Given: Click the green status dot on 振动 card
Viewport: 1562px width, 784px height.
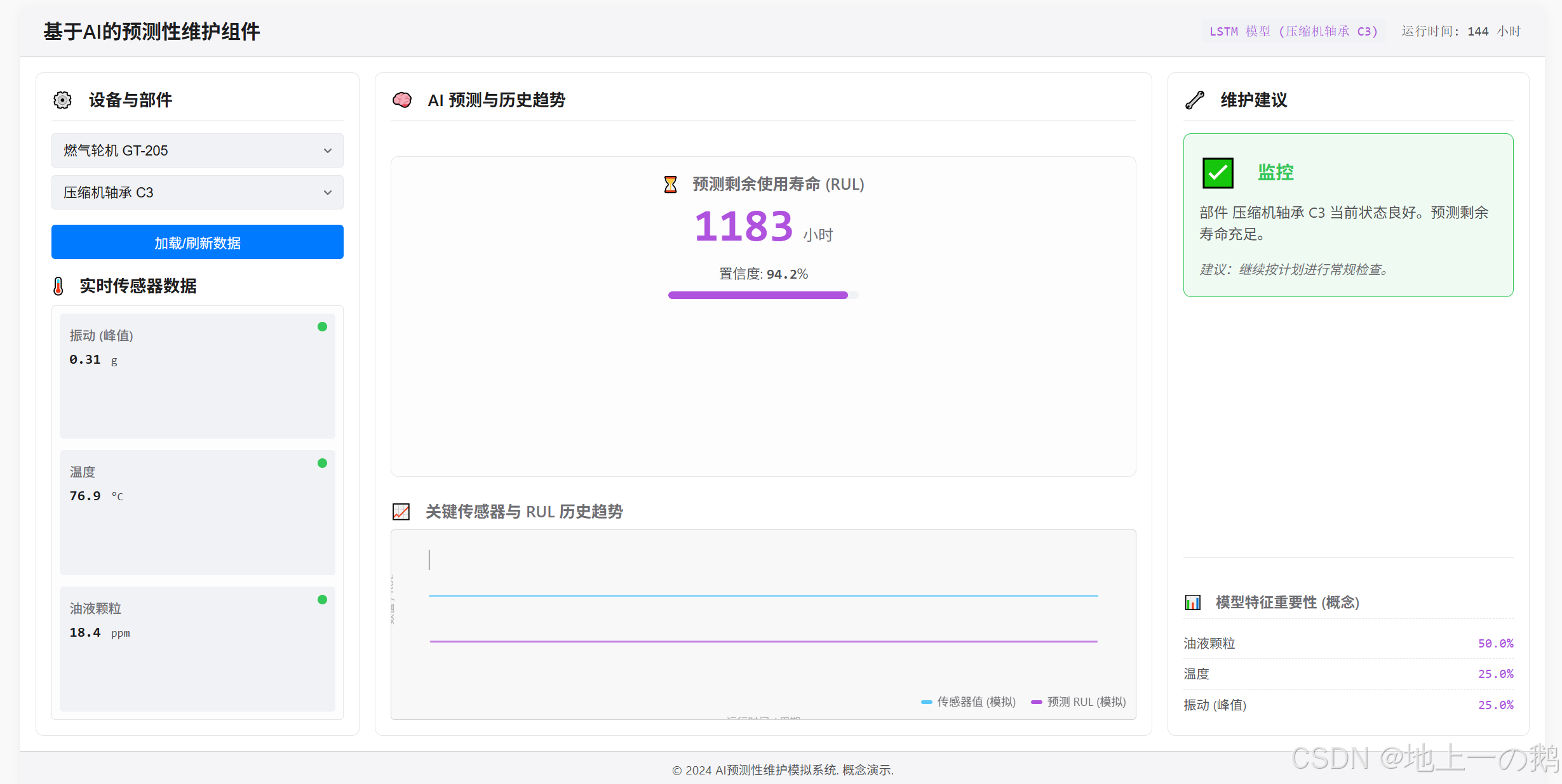Looking at the screenshot, I should 322,327.
